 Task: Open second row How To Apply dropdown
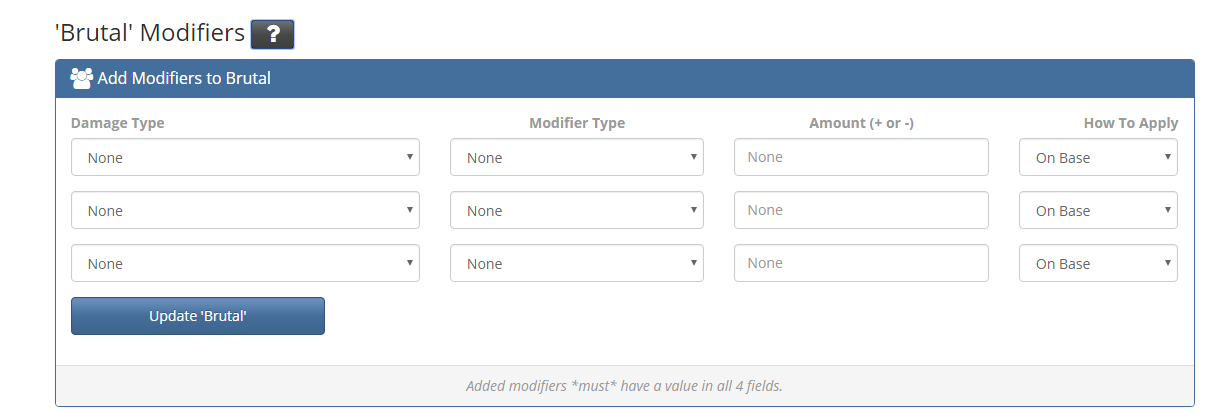(1098, 210)
